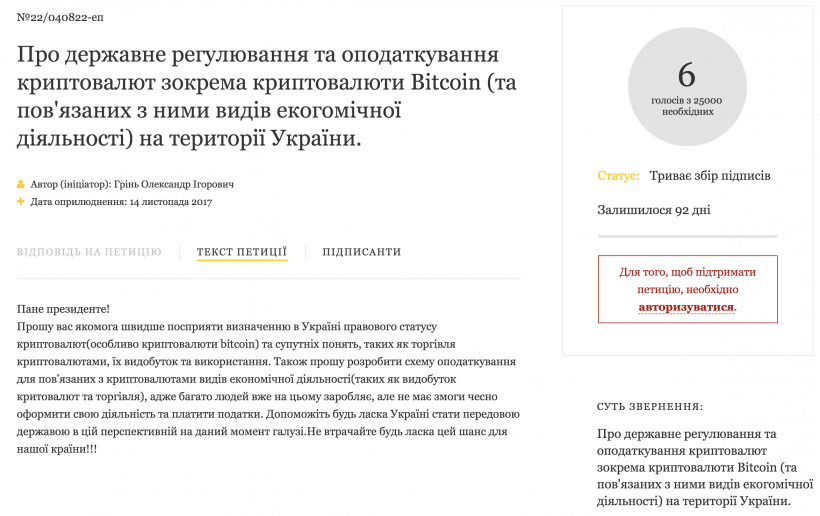This screenshot has height=516, width=820.
Task: Click the petition summary text in the sidebar
Action: [705, 467]
